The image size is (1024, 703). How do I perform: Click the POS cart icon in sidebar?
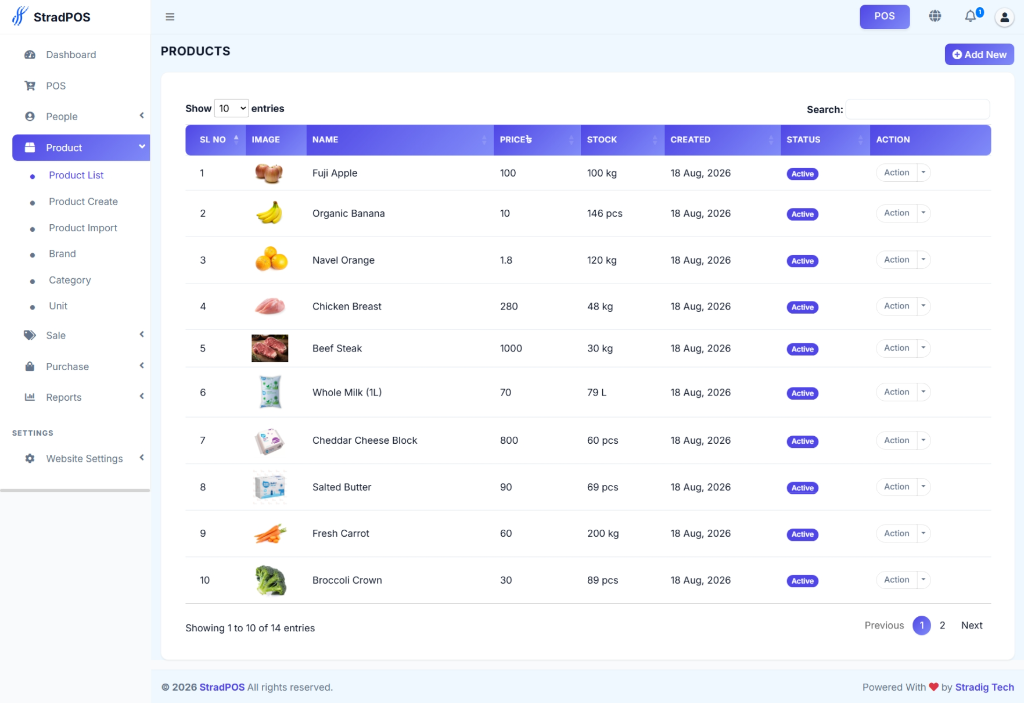(x=30, y=86)
